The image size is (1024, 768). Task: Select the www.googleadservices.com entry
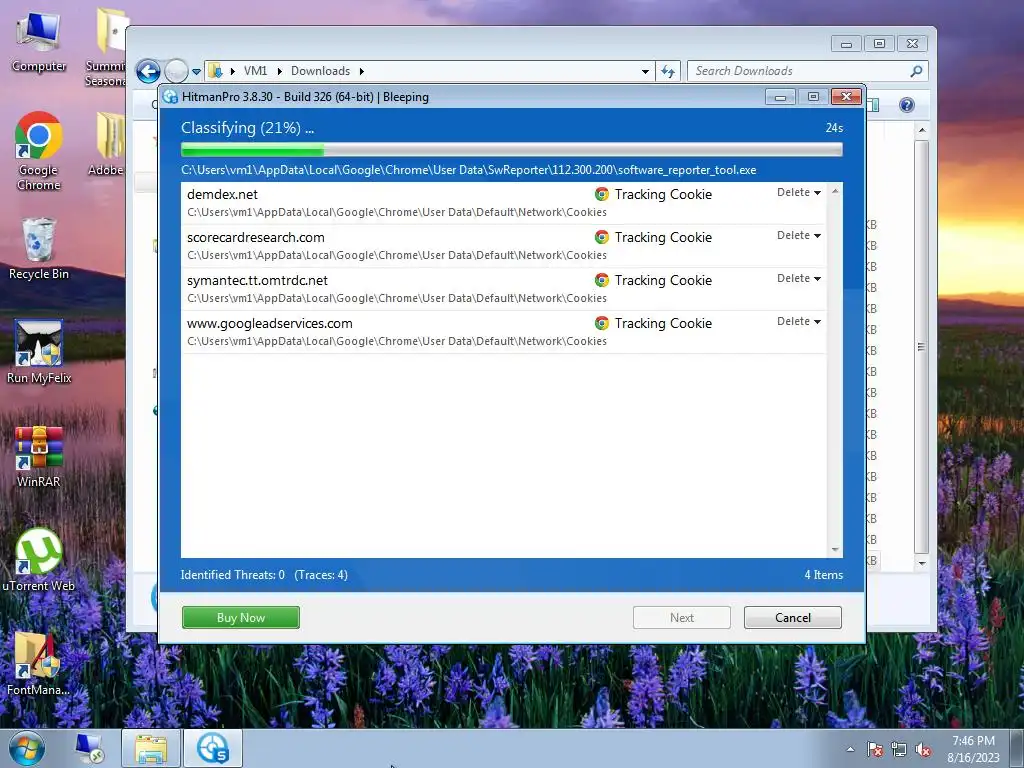504,332
